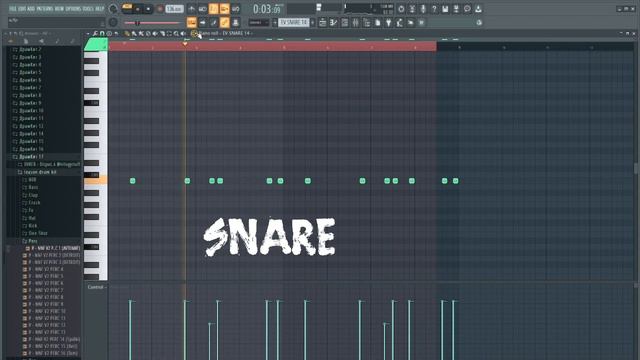This screenshot has height=360, width=640.
Task: Open the piano roll menu arrow at title bar left
Action: tap(88, 33)
